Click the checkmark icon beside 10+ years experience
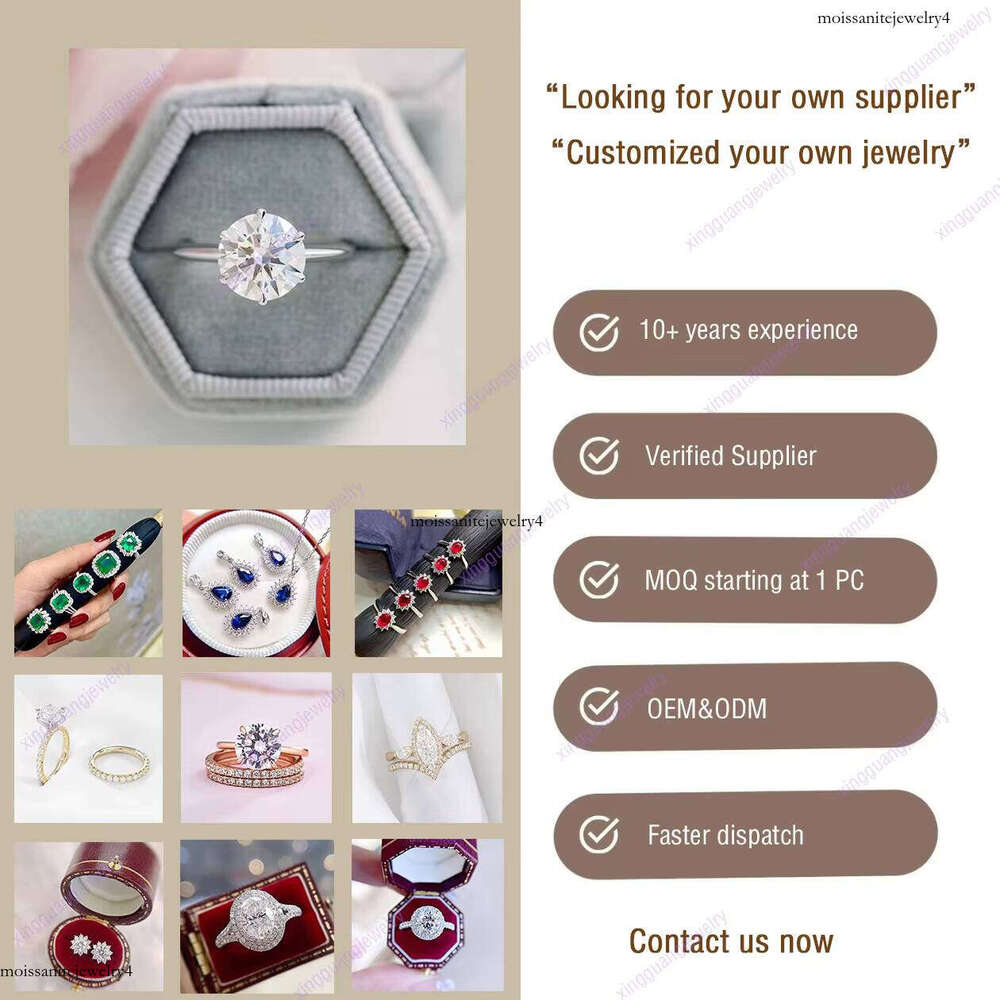This screenshot has height=1000, width=1000. (598, 332)
